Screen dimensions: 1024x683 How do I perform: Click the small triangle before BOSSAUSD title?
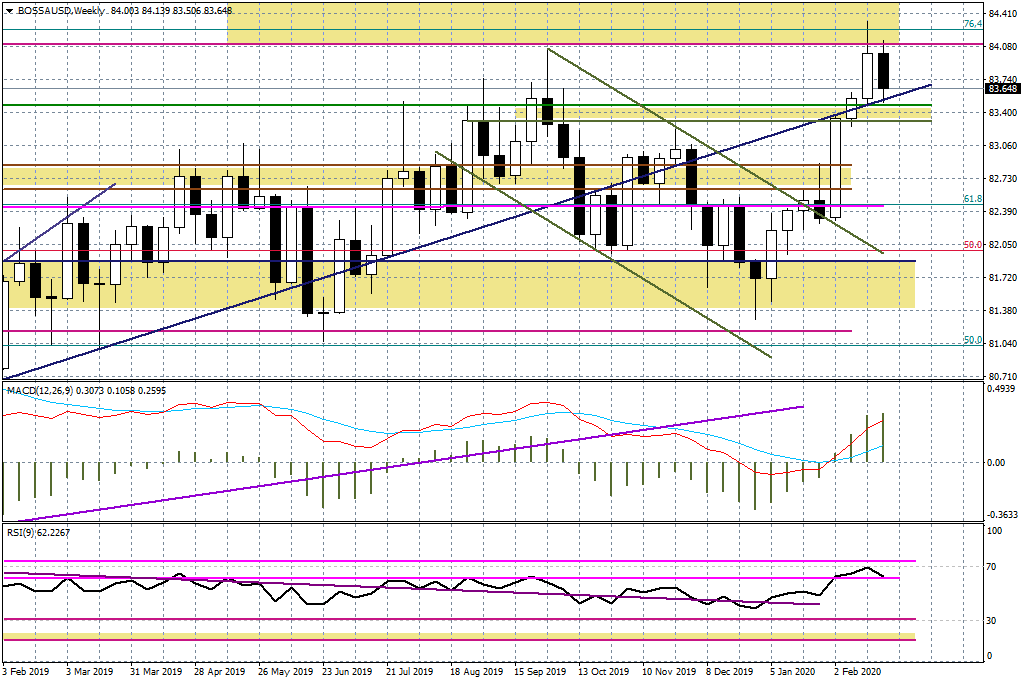tap(8, 11)
